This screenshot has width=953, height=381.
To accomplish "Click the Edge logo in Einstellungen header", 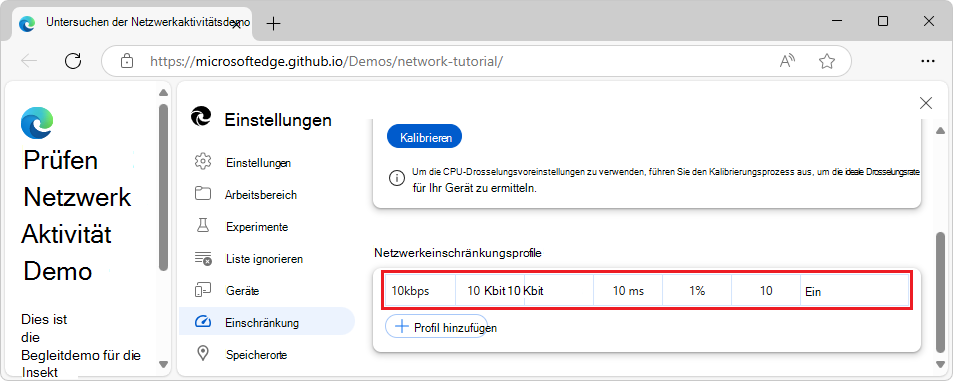I will (201, 117).
